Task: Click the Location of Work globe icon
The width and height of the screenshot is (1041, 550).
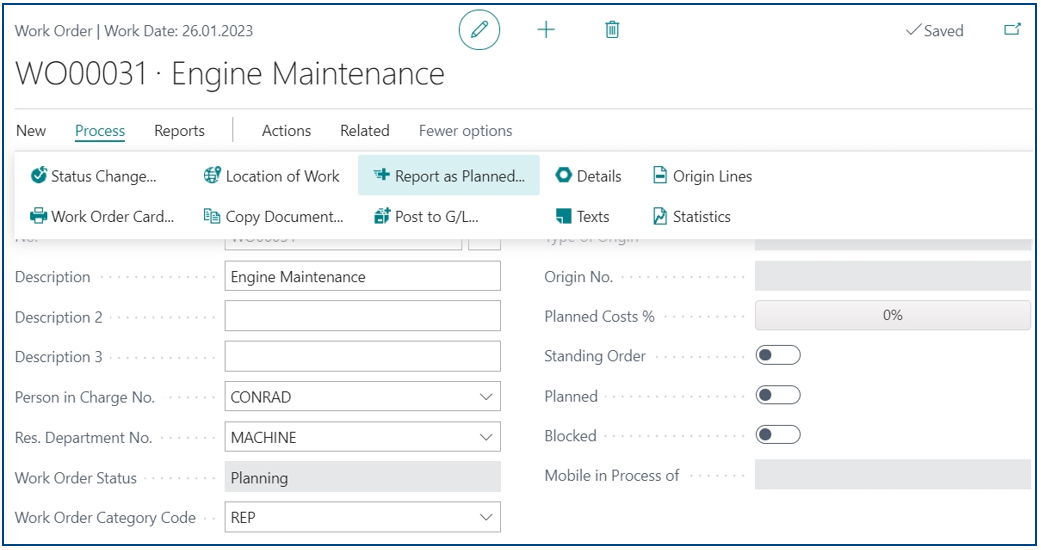Action: click(x=212, y=175)
